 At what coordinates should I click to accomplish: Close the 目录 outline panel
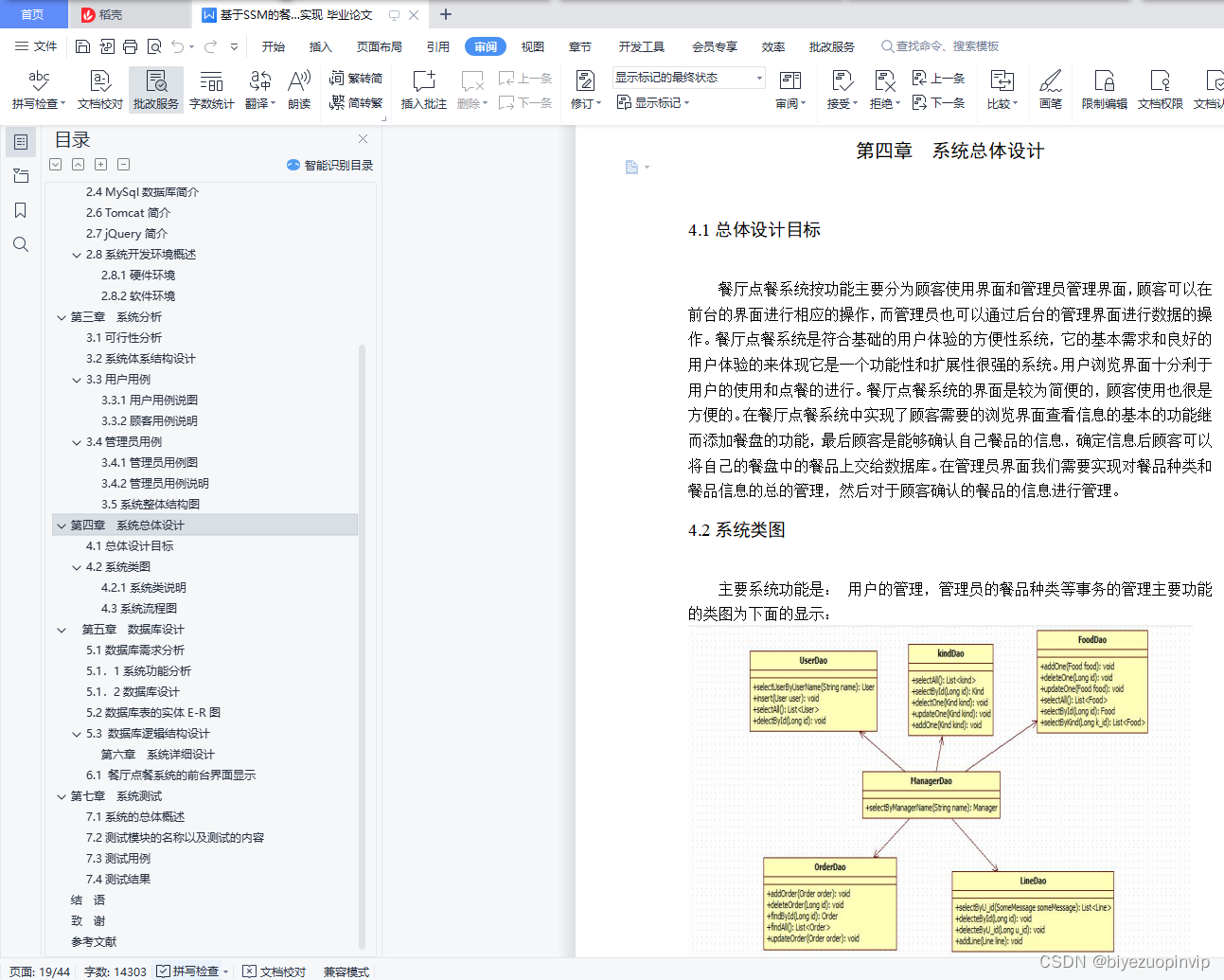[x=363, y=139]
